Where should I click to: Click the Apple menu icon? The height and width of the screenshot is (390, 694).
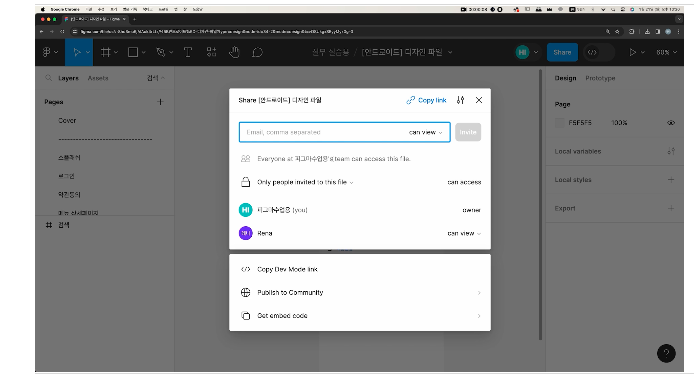(x=43, y=9)
